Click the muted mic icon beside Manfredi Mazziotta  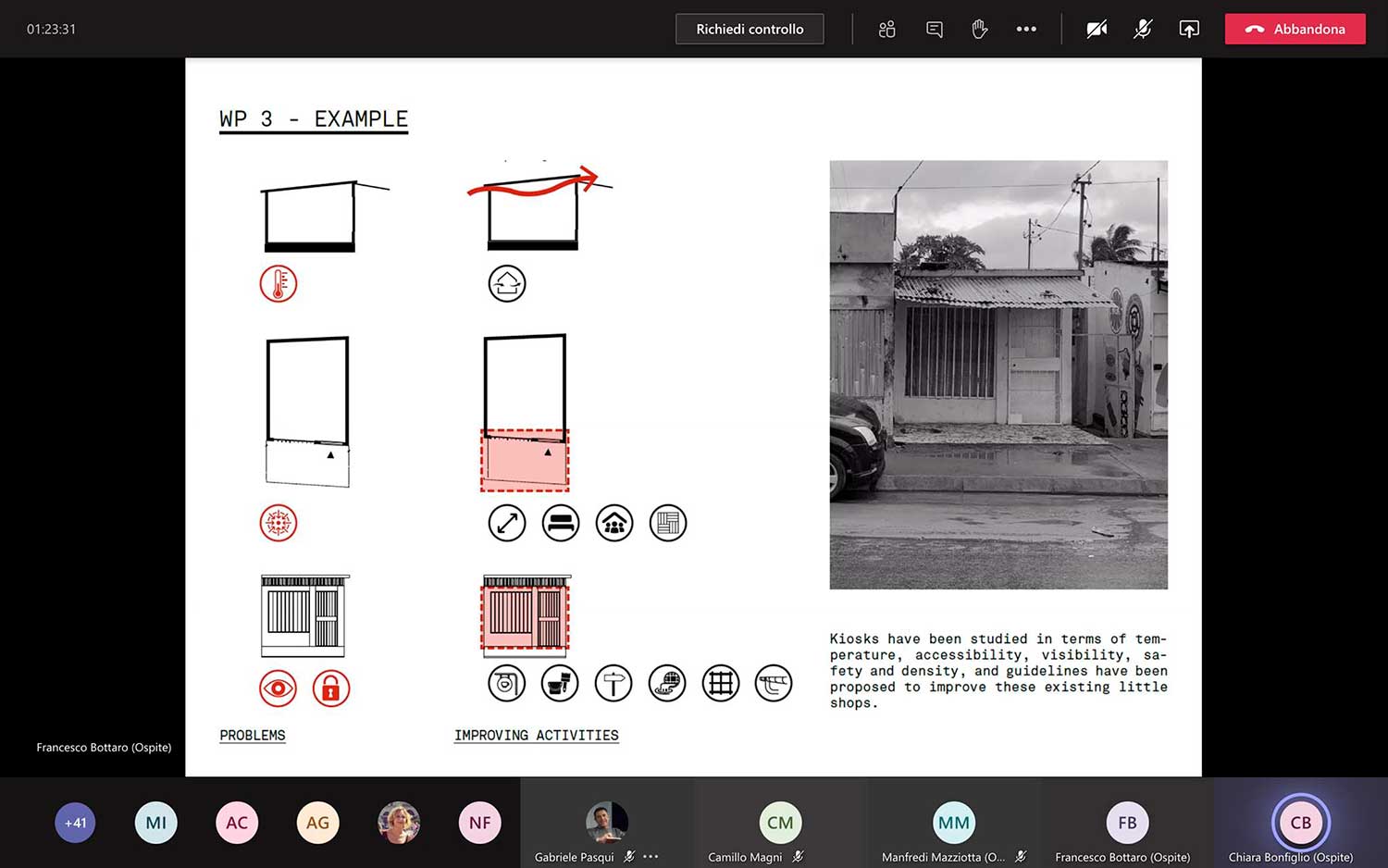coord(1021,856)
